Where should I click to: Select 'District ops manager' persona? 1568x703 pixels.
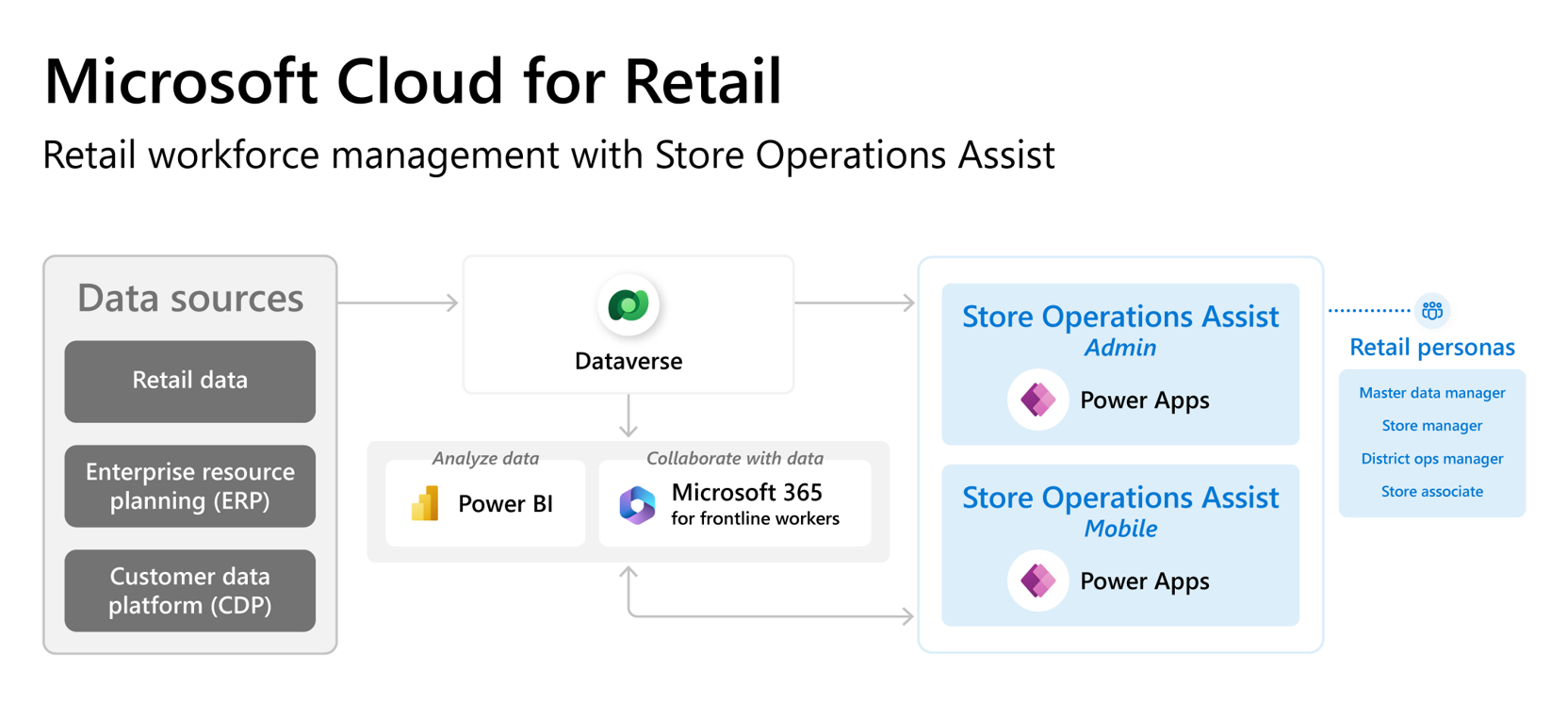pyautogui.click(x=1432, y=459)
